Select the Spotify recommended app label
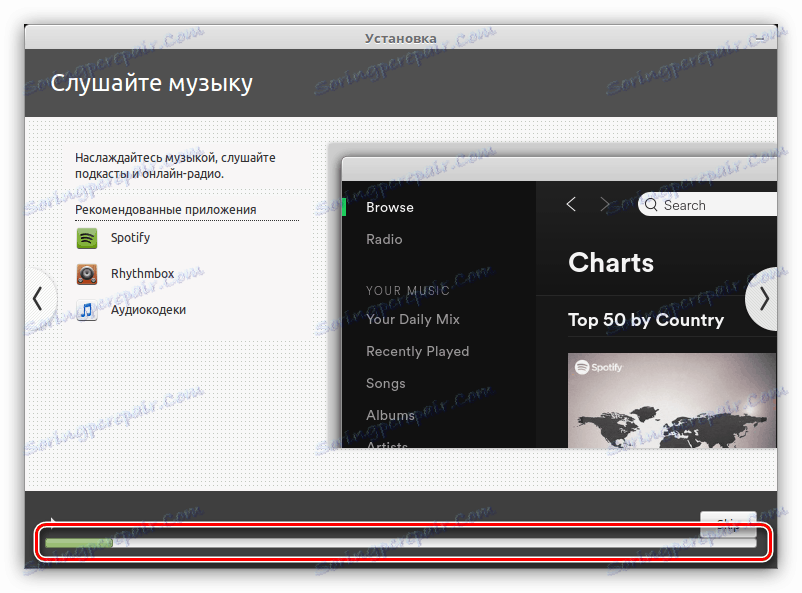Viewport: 802px width, 593px height. 130,238
